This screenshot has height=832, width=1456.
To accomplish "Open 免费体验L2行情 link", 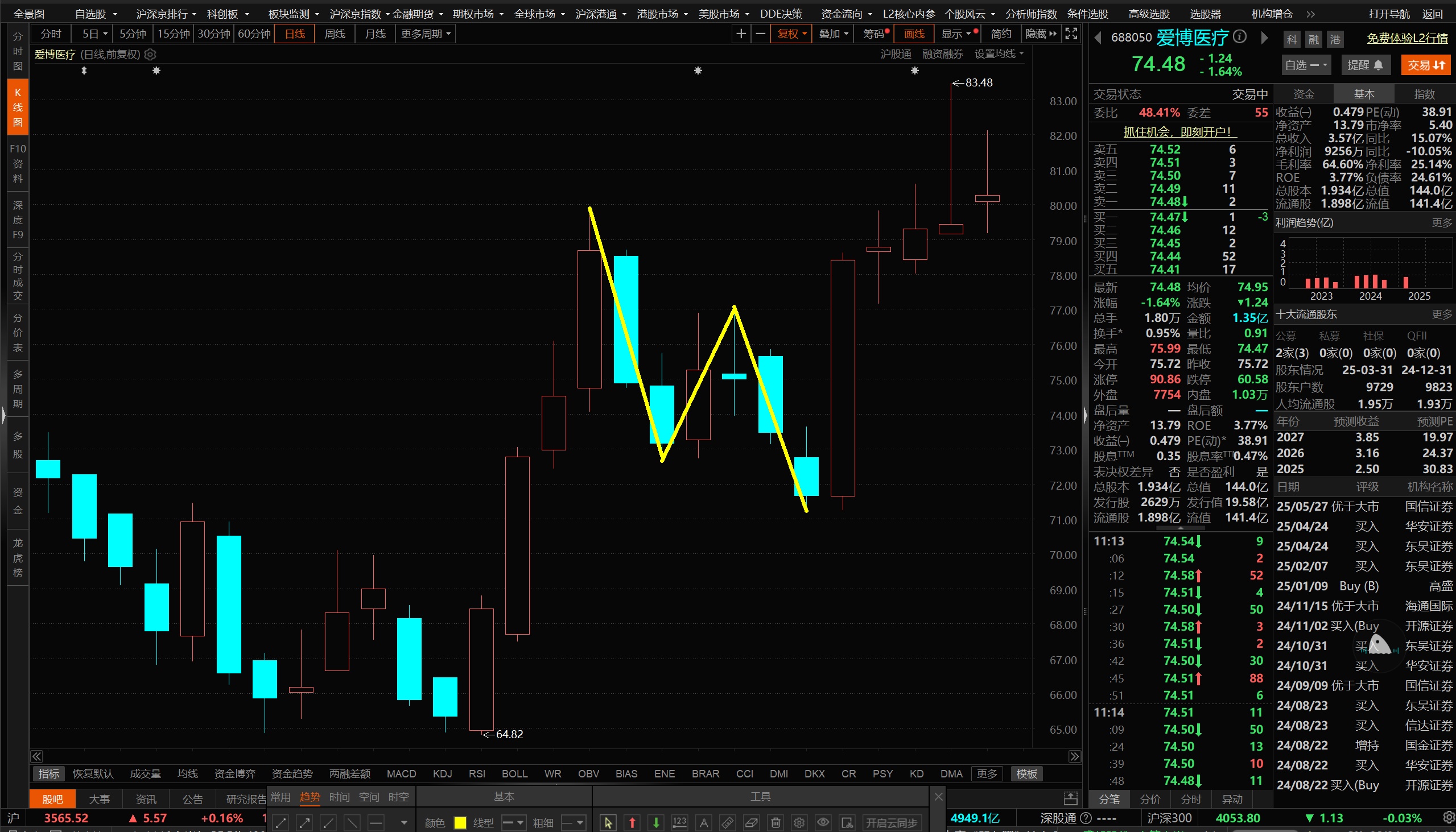I will pos(1408,38).
